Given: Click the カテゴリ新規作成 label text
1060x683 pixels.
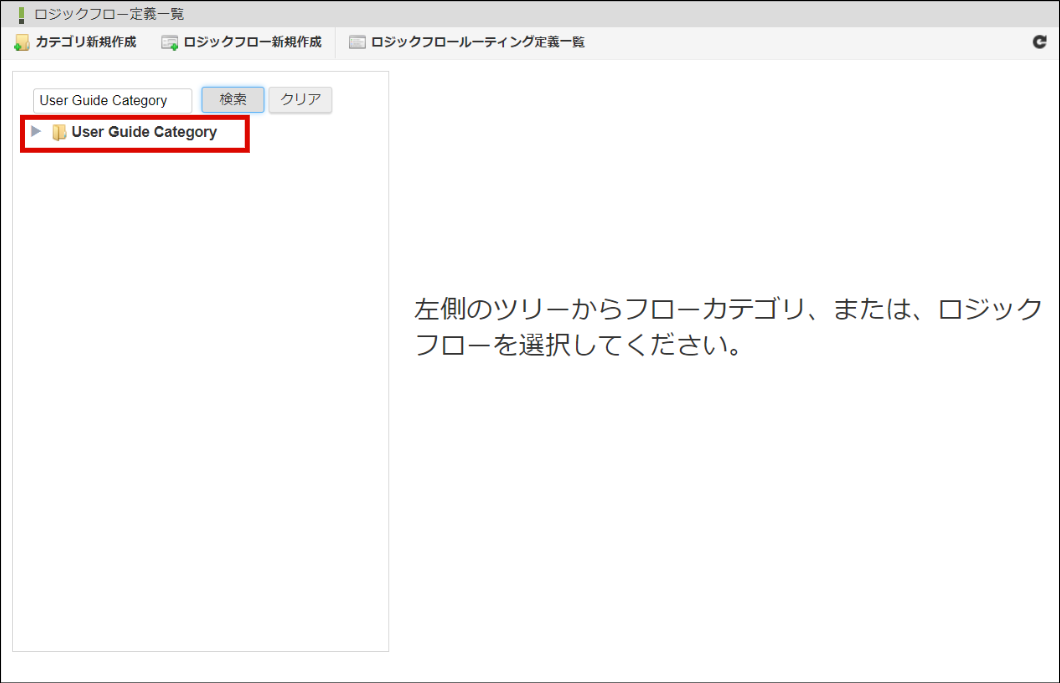Looking at the screenshot, I should tap(86, 42).
